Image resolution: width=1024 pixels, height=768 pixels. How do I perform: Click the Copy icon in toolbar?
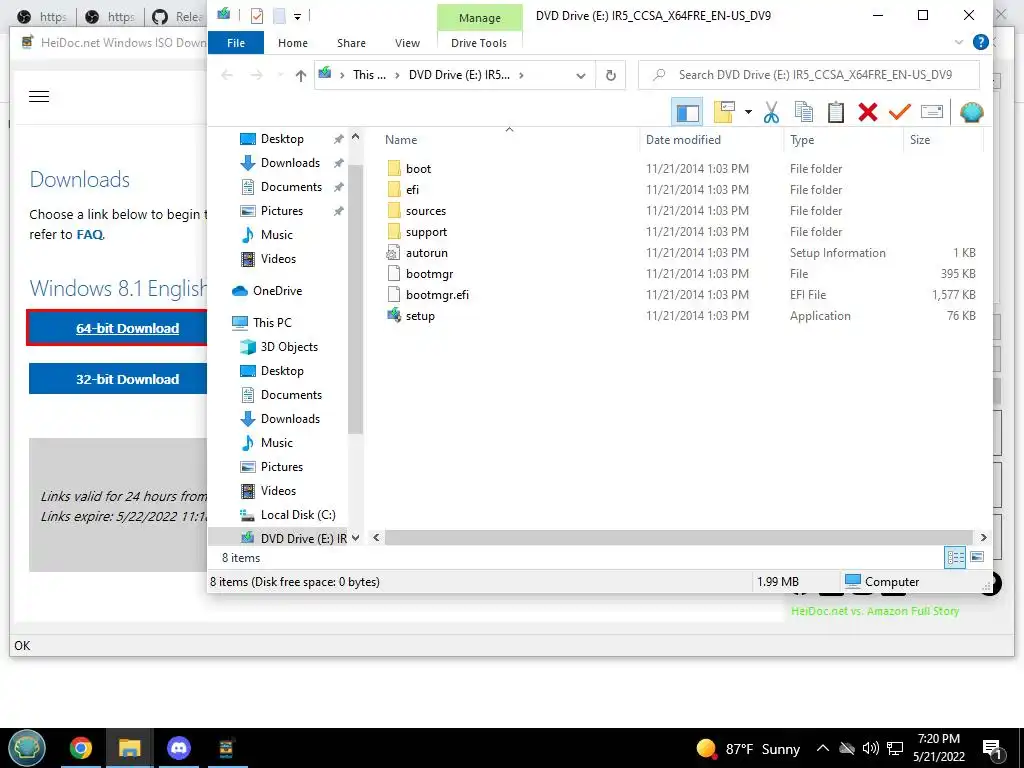803,112
